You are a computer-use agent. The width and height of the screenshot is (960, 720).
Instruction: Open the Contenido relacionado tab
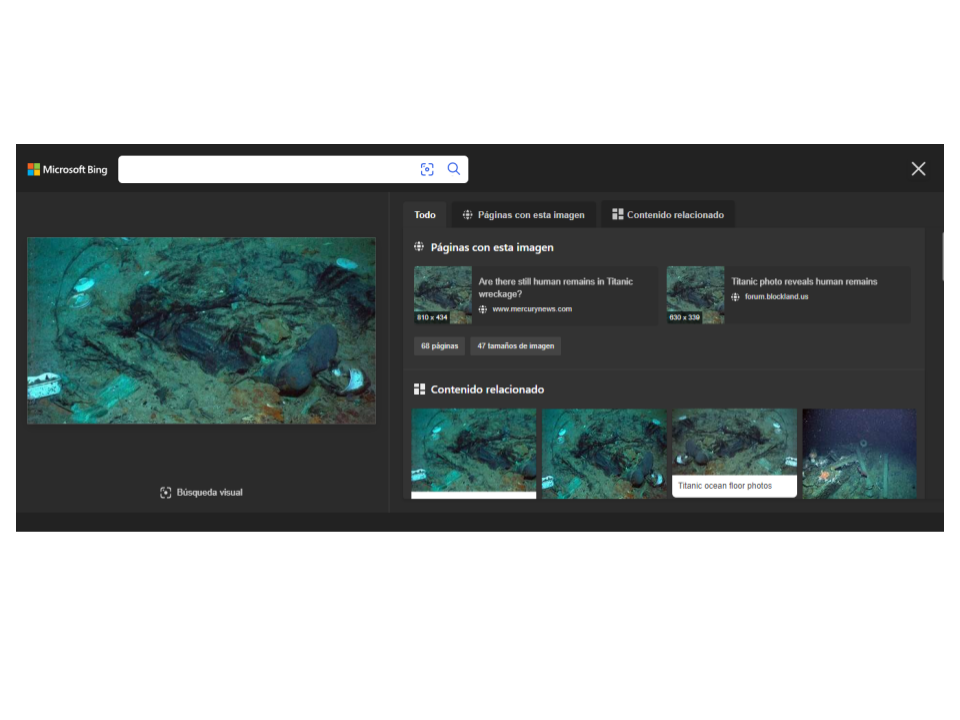point(668,215)
